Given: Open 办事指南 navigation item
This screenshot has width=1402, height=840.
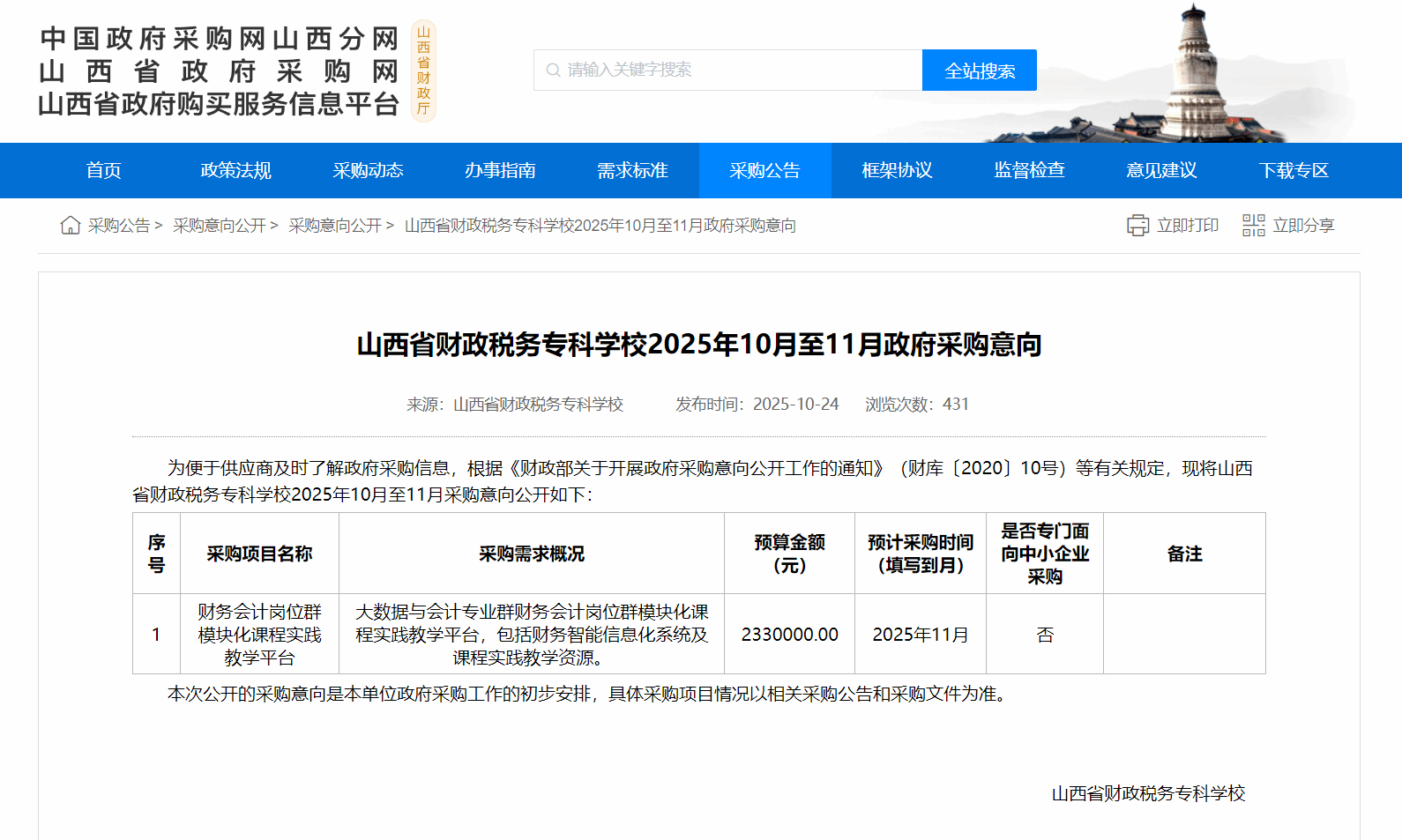Looking at the screenshot, I should [501, 171].
